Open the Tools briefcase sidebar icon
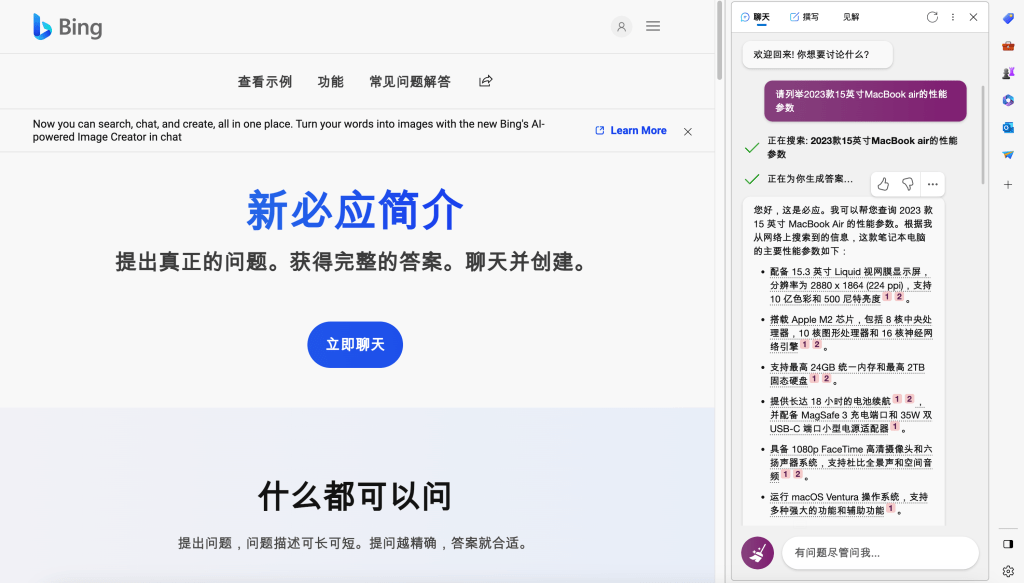1024x583 pixels. [1008, 46]
